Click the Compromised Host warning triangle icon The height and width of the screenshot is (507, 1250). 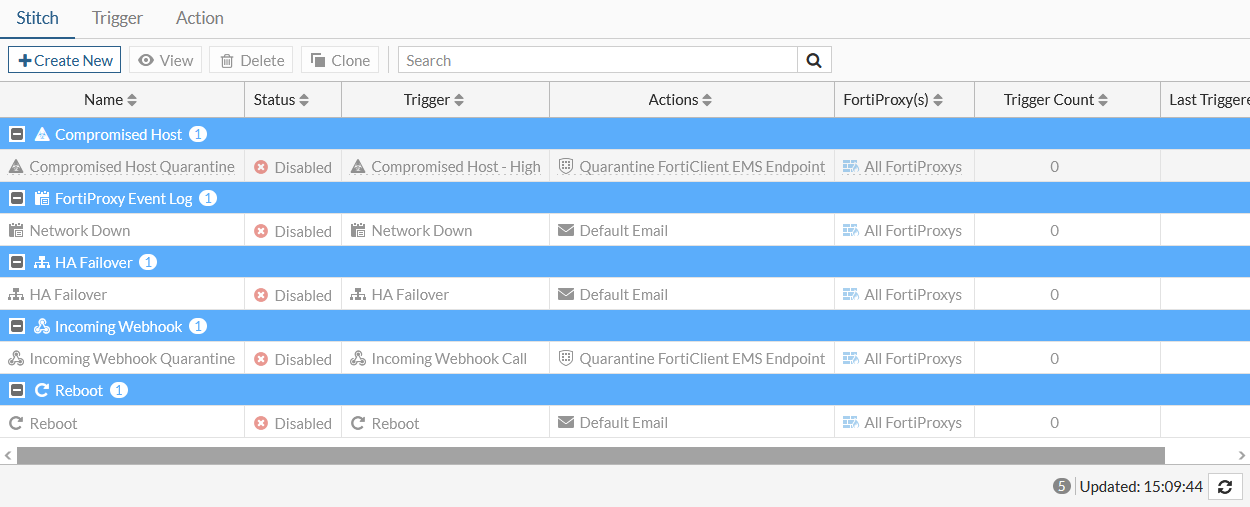coord(42,134)
